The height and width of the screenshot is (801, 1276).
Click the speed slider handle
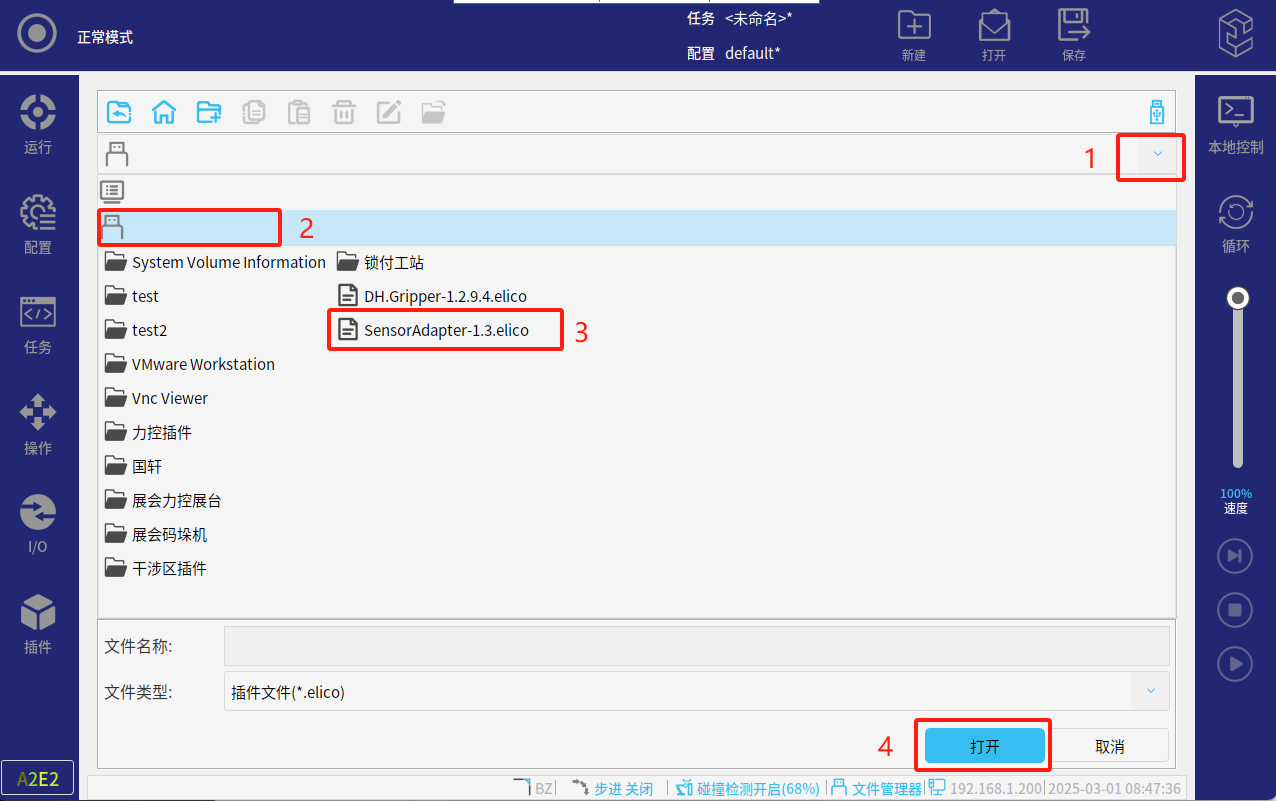(x=1238, y=298)
